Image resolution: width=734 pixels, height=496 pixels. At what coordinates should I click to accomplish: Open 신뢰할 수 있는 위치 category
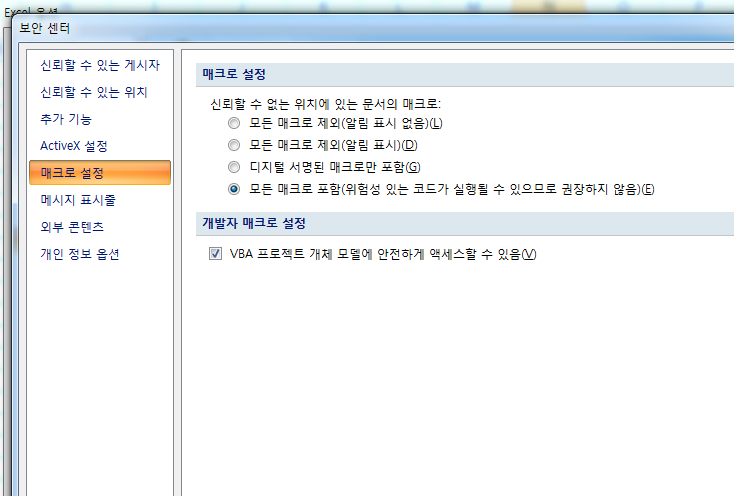(x=94, y=92)
